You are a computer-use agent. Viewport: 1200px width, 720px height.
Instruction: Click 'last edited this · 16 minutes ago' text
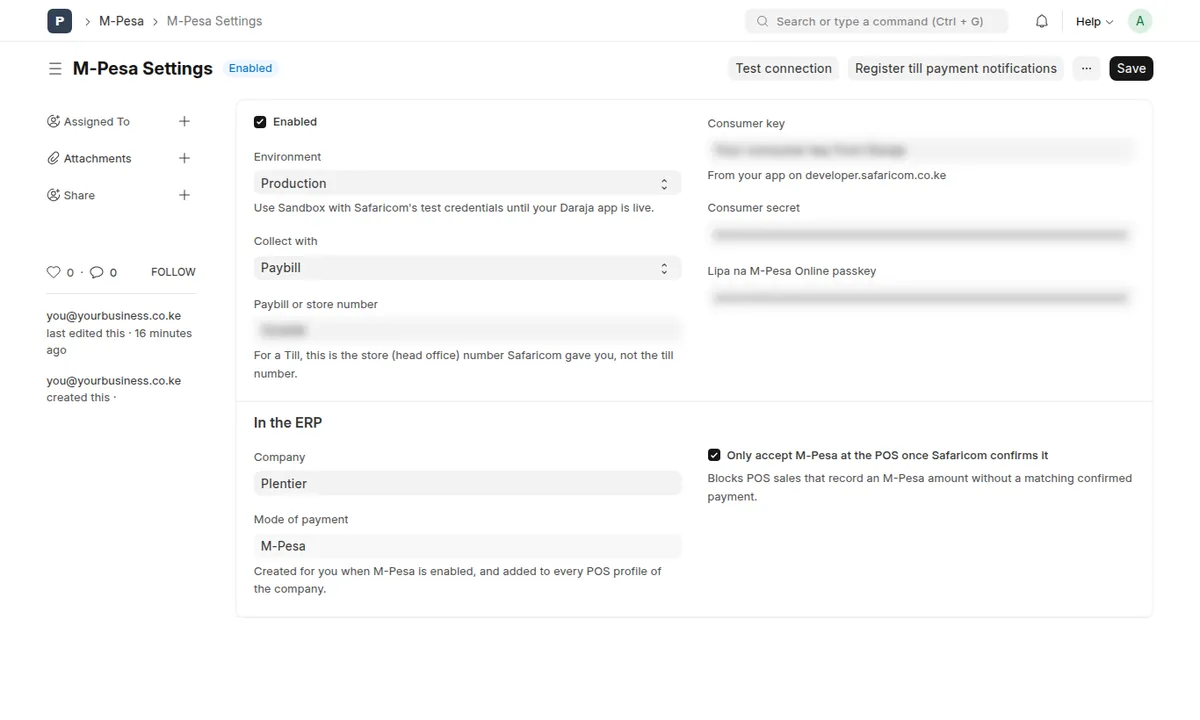(119, 342)
